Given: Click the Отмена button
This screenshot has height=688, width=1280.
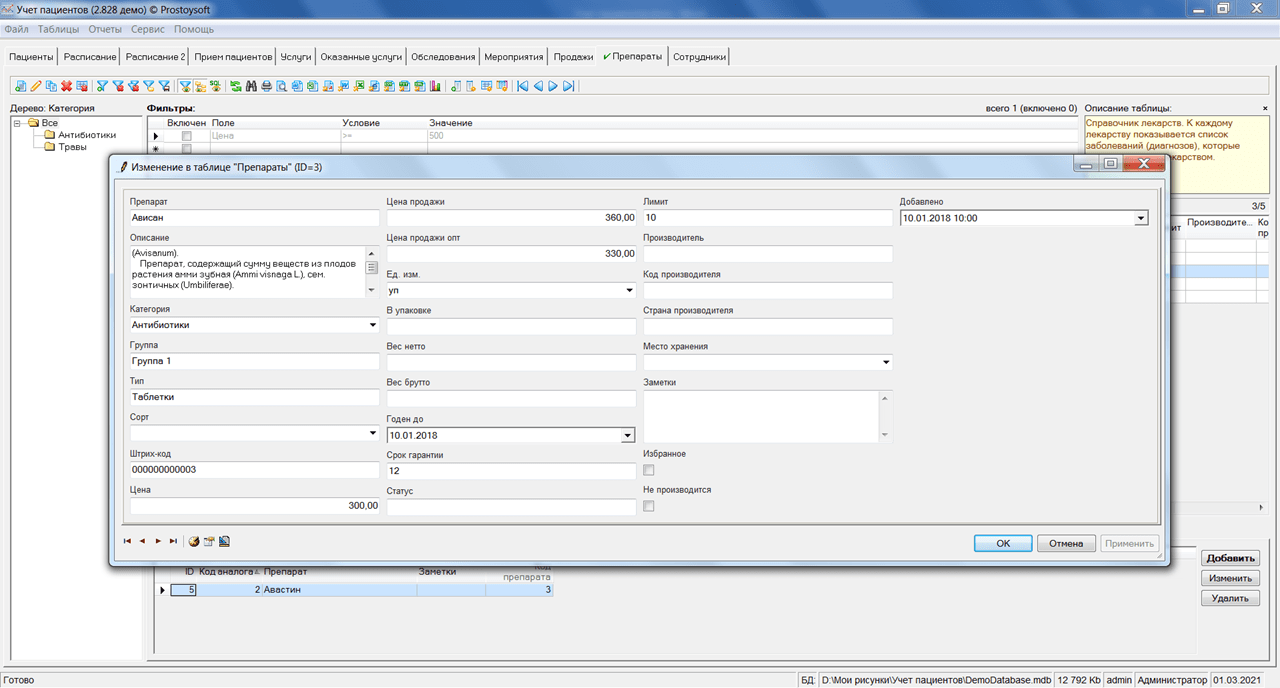Looking at the screenshot, I should pos(1066,543).
